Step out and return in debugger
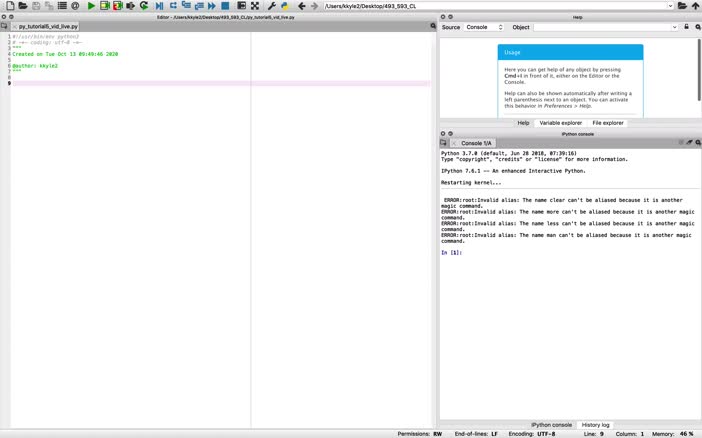The height and width of the screenshot is (438, 702). coord(199,6)
